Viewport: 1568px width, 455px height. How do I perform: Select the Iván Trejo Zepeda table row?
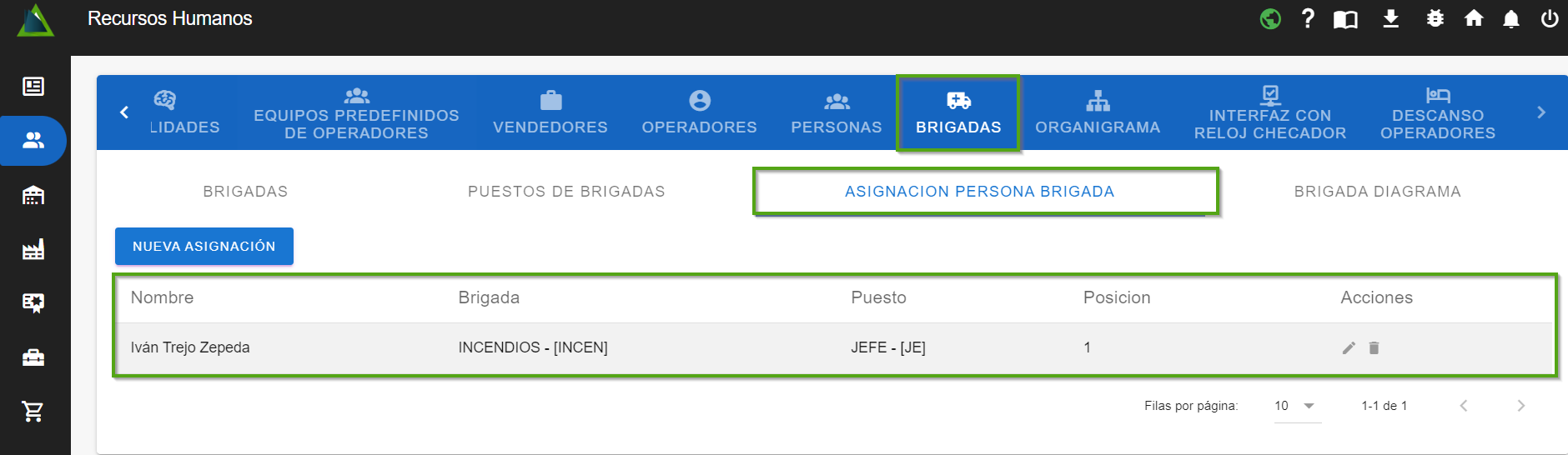[x=584, y=348]
